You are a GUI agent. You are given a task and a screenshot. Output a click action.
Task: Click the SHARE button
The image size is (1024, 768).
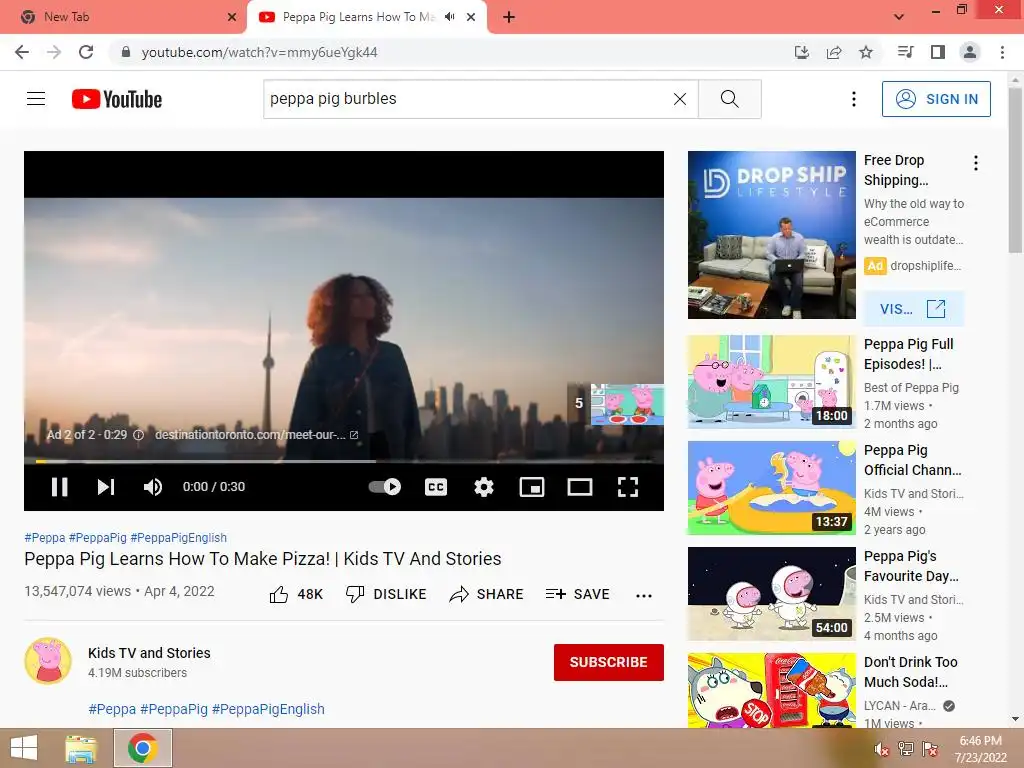pyautogui.click(x=487, y=594)
